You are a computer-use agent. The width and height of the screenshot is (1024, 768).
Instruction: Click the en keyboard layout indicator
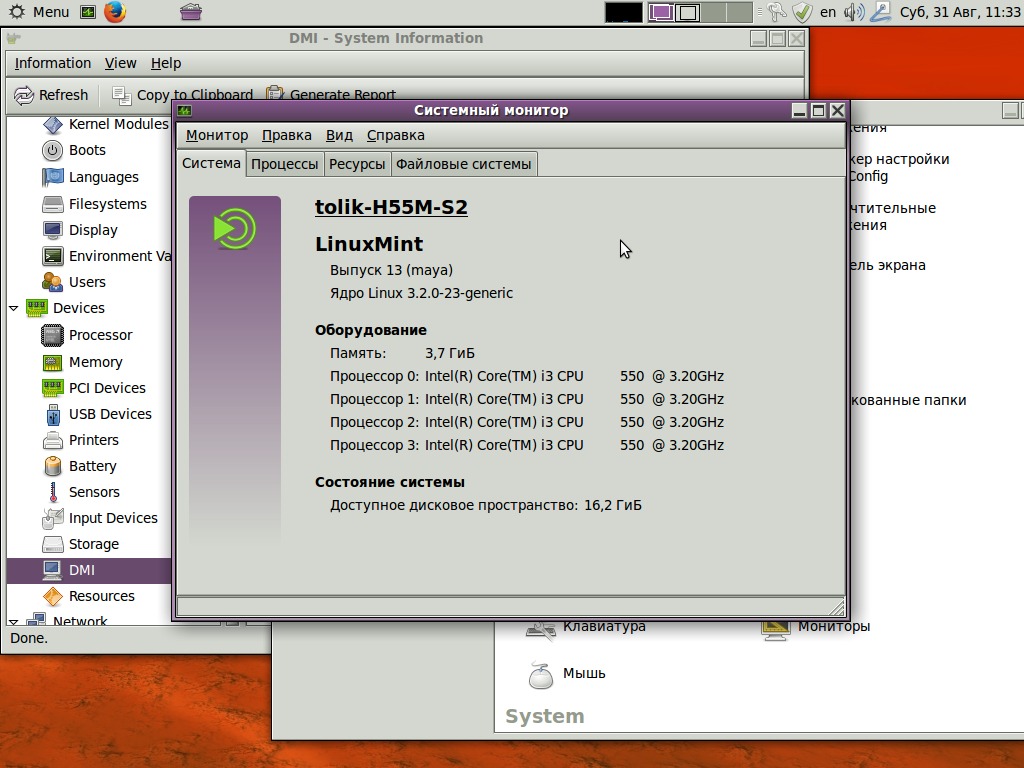click(x=828, y=12)
